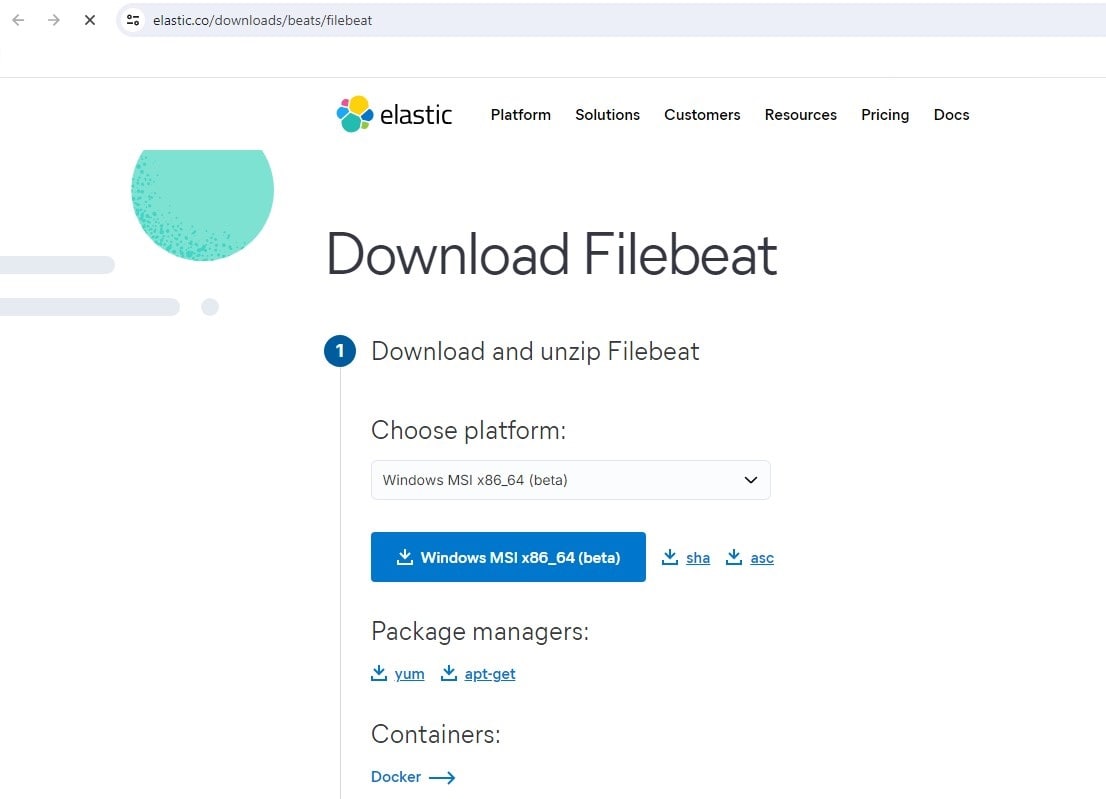This screenshot has height=799, width=1106.
Task: Go to the Pricing page
Action: (885, 115)
